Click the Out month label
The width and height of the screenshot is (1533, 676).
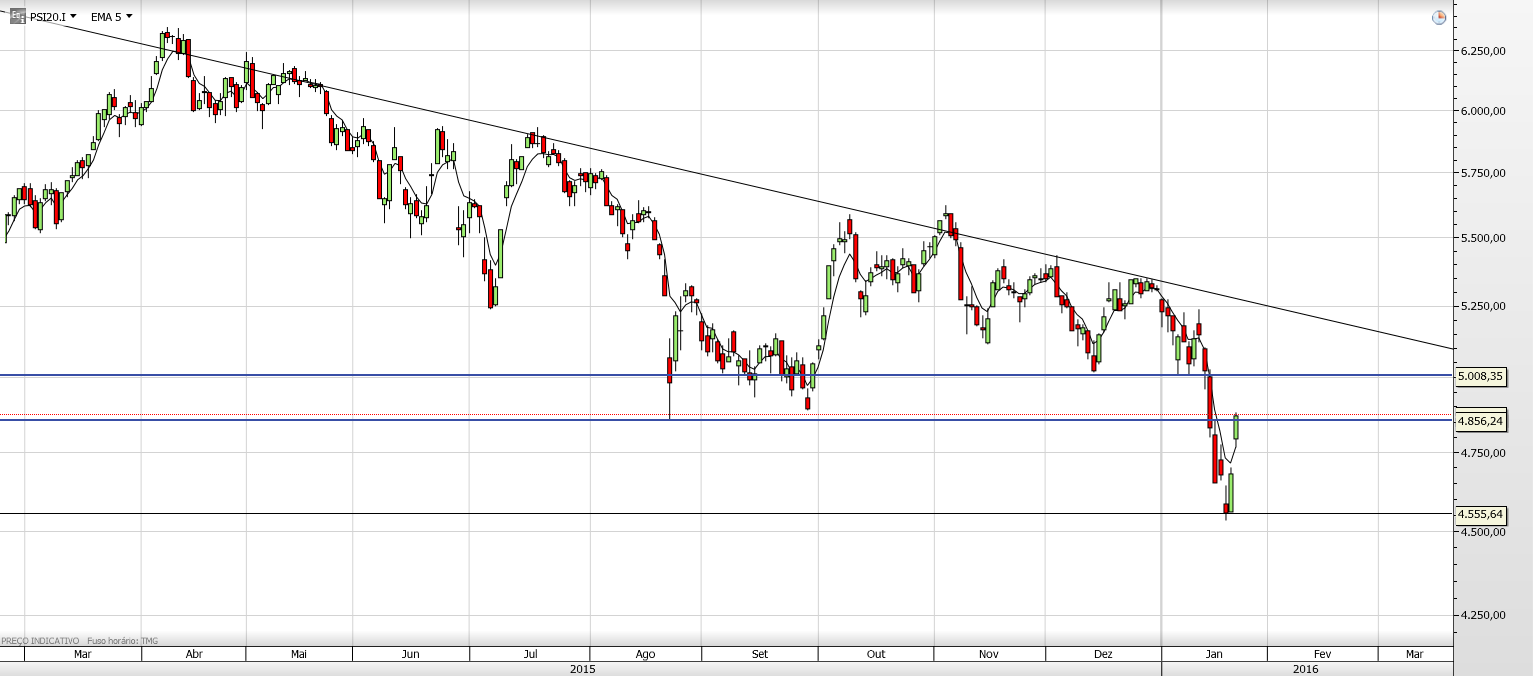(876, 654)
